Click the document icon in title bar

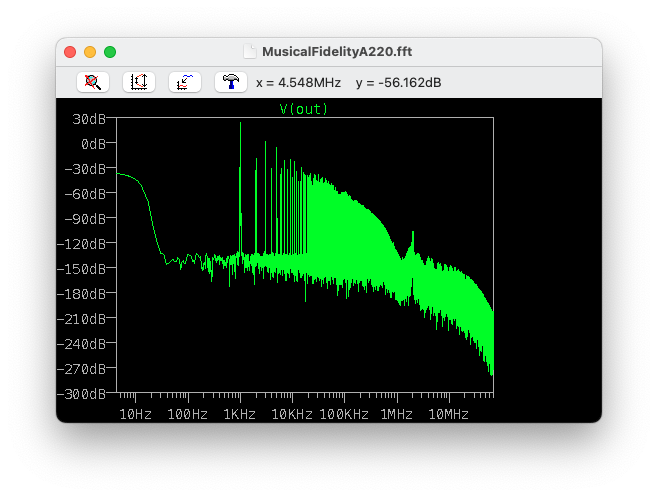pos(250,52)
